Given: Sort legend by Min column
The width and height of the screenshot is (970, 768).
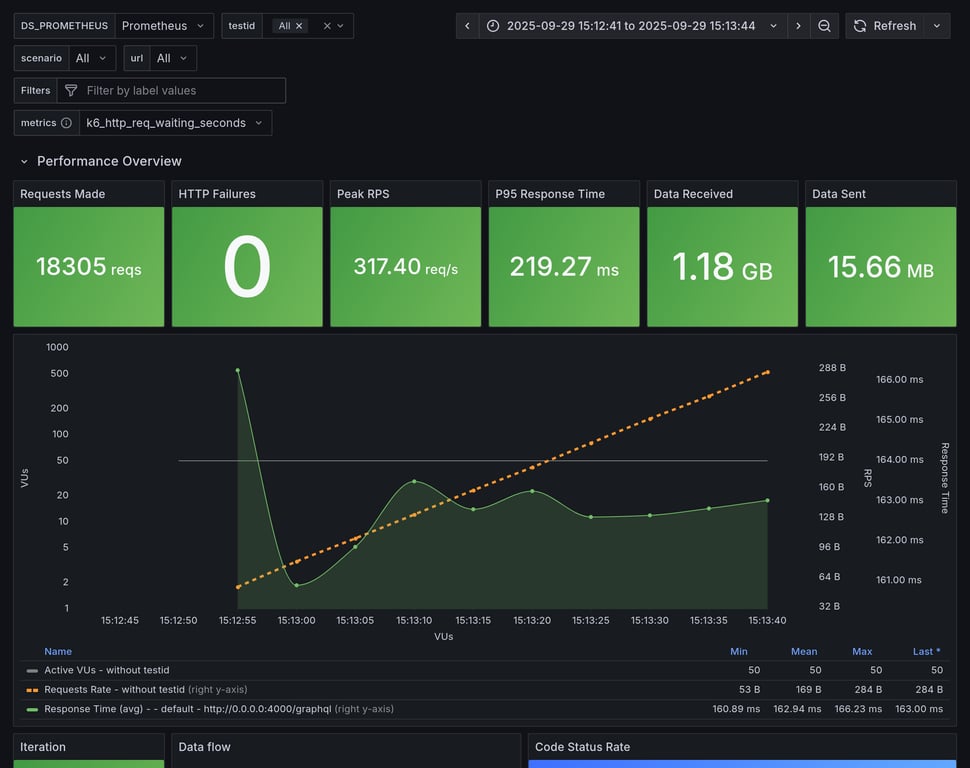Looking at the screenshot, I should (x=739, y=651).
